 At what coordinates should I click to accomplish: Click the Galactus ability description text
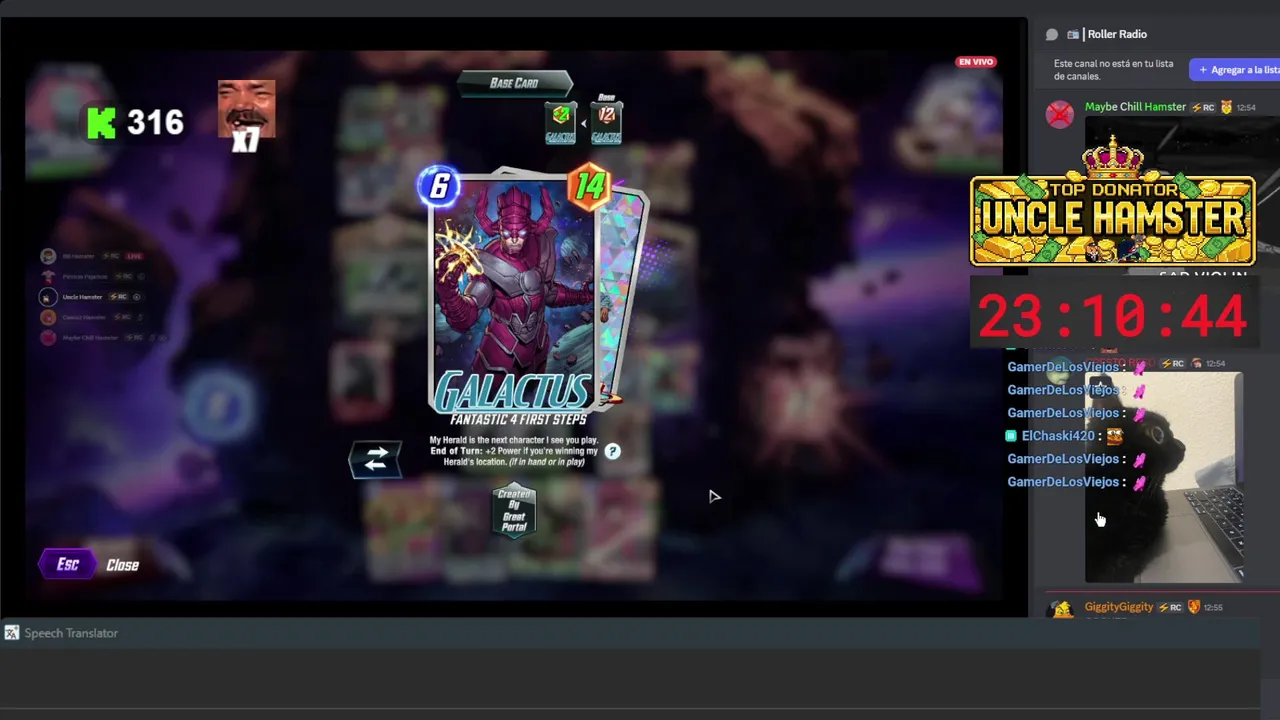pos(514,451)
